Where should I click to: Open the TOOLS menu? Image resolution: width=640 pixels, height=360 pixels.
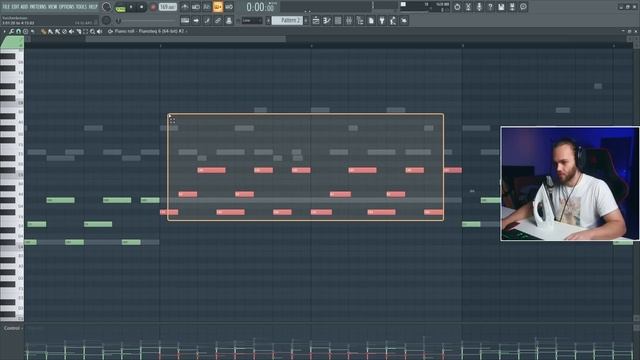tap(81, 7)
